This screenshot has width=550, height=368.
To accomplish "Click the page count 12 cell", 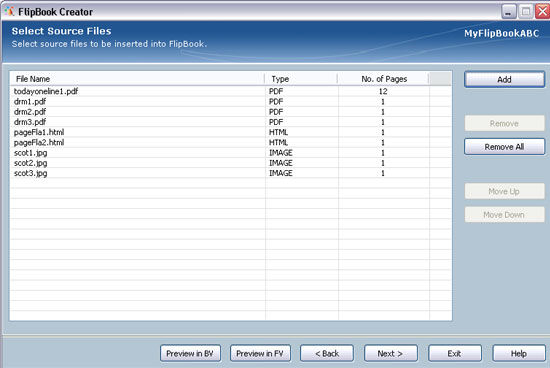I will (383, 91).
